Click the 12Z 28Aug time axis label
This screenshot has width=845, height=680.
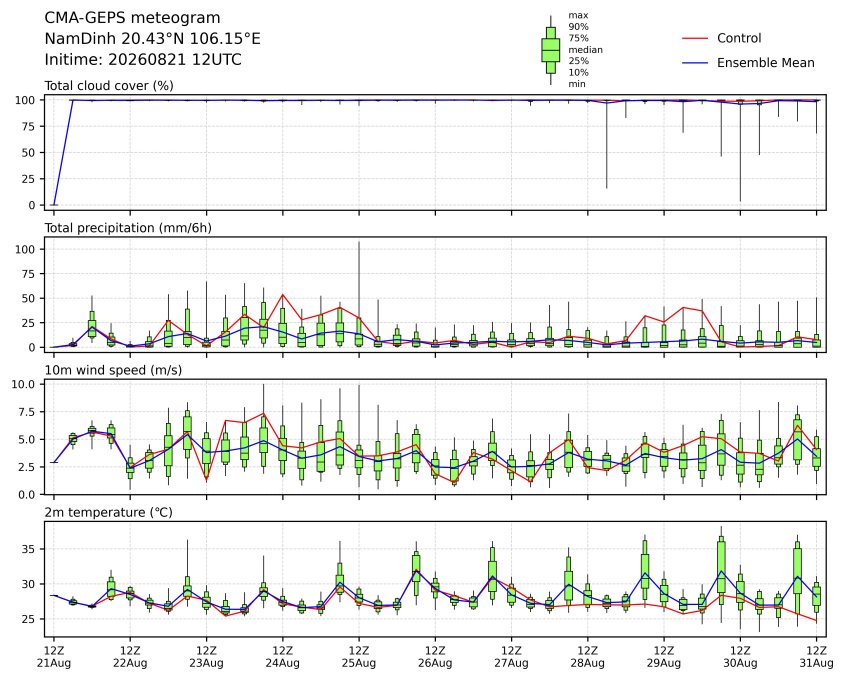[587, 656]
